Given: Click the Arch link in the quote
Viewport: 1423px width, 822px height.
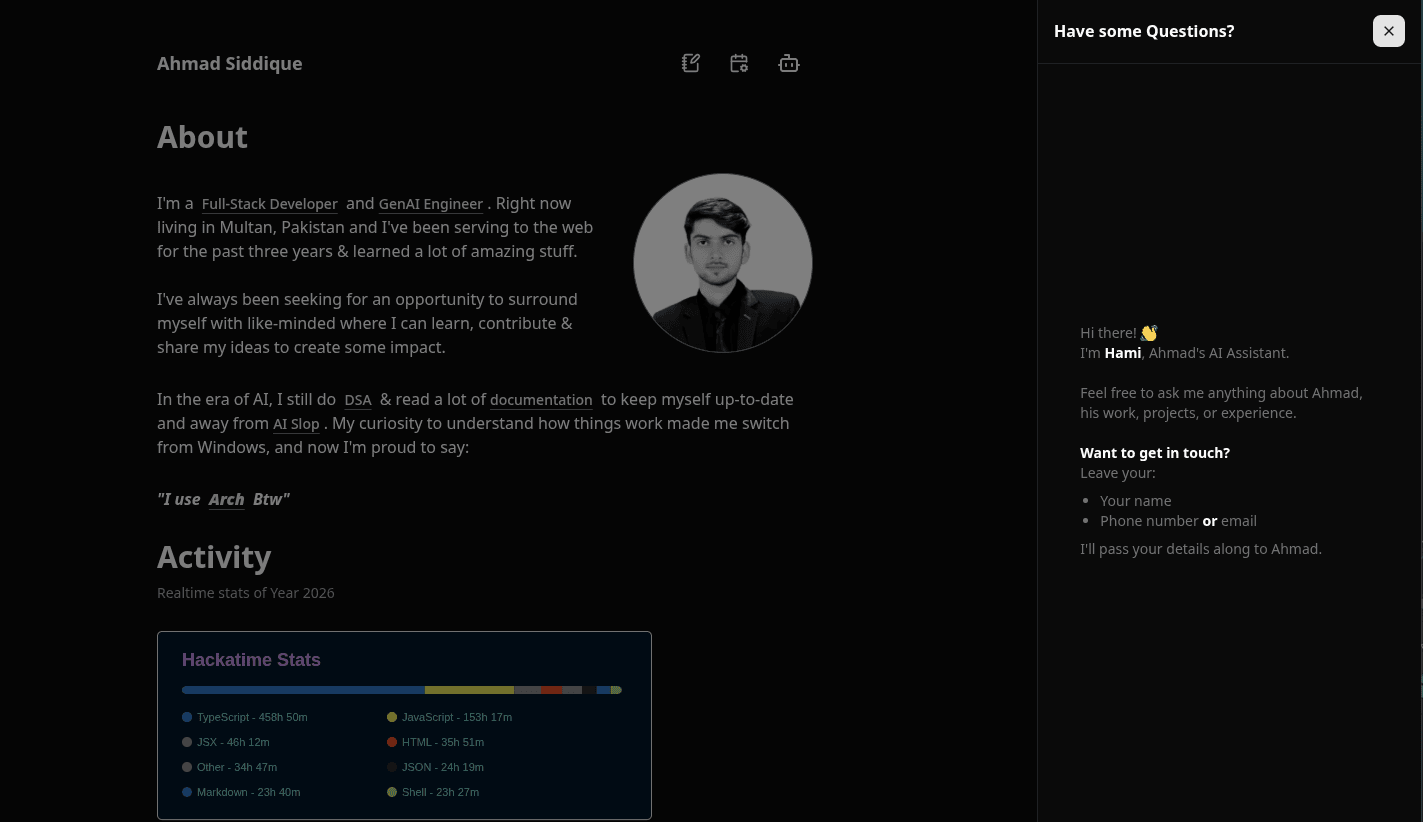Looking at the screenshot, I should [x=226, y=499].
